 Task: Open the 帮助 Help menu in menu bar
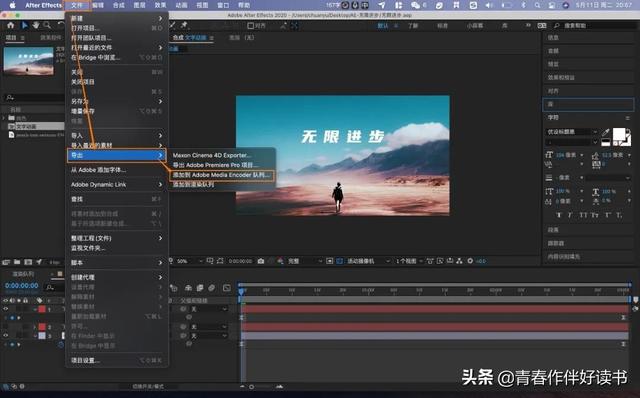244,5
